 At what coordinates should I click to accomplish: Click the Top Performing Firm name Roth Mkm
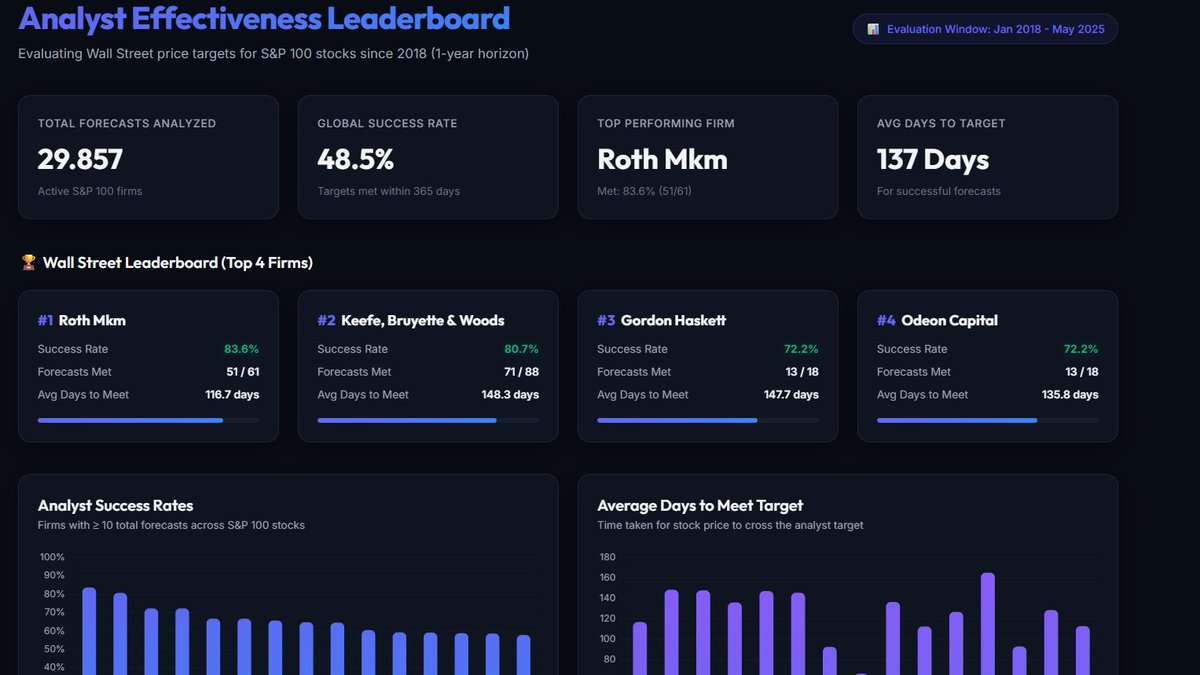coord(662,159)
